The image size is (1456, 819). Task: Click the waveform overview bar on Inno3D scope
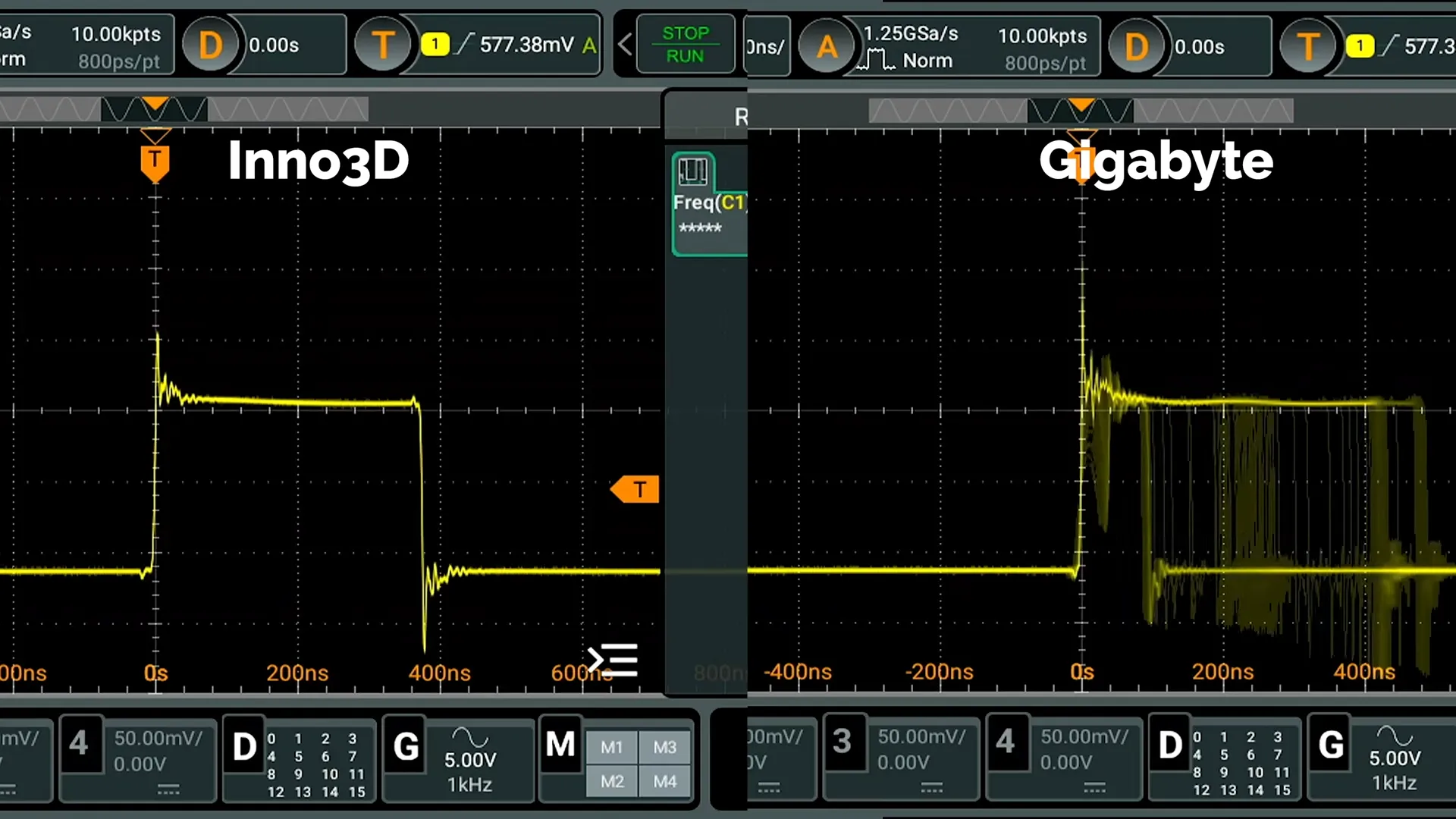click(x=184, y=110)
